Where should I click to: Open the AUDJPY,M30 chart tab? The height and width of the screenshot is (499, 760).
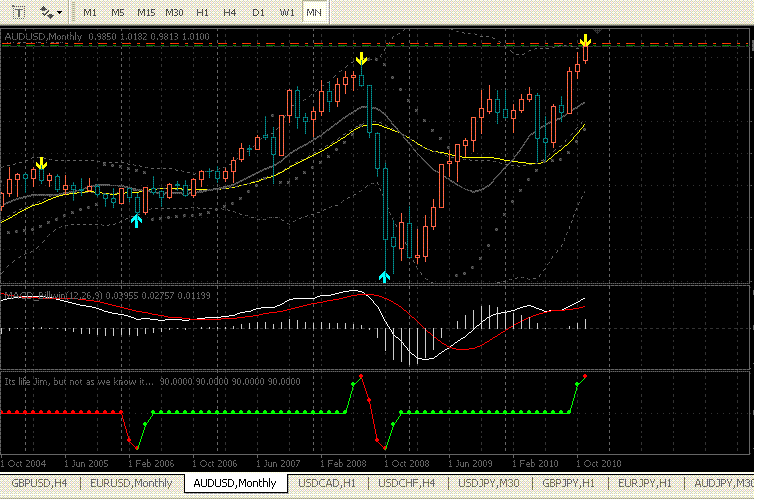[724, 483]
